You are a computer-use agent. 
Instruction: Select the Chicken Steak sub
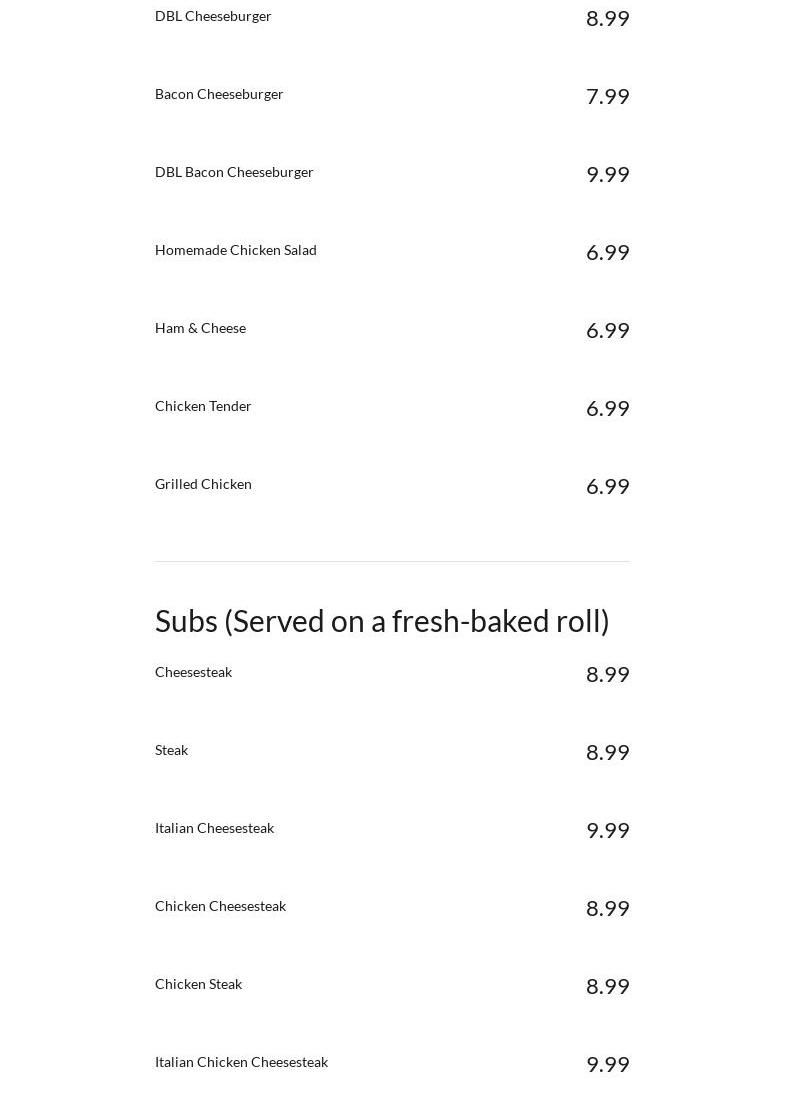[198, 984]
